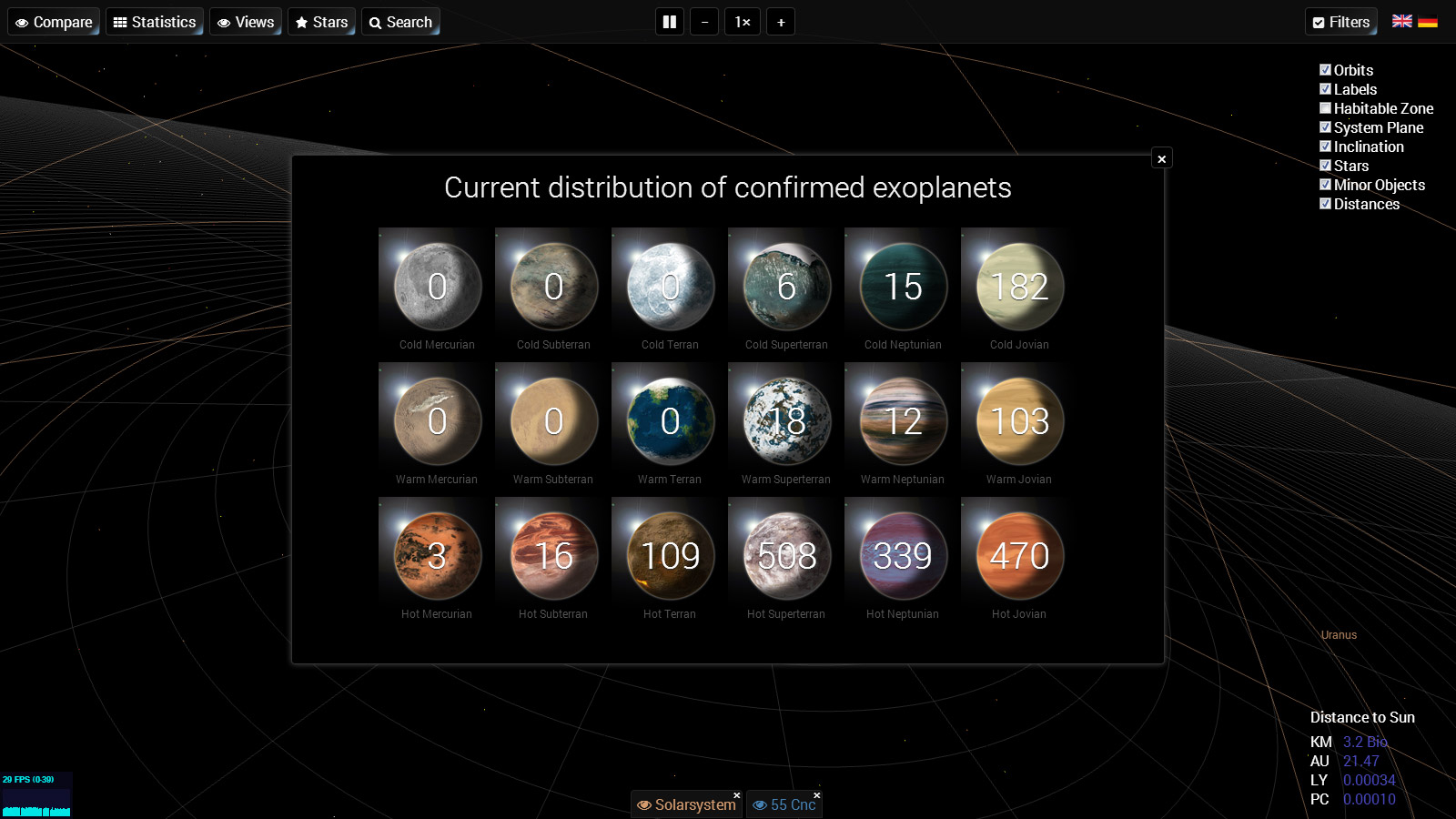Click the 1× speed reset button
The image size is (1456, 819).
[743, 22]
